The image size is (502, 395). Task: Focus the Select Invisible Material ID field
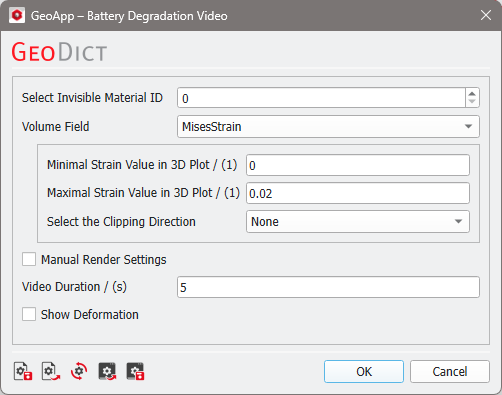pos(321,98)
